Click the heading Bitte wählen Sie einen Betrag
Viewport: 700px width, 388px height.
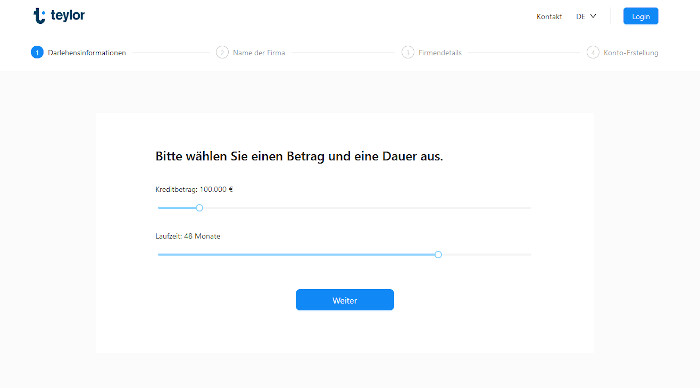(x=299, y=156)
